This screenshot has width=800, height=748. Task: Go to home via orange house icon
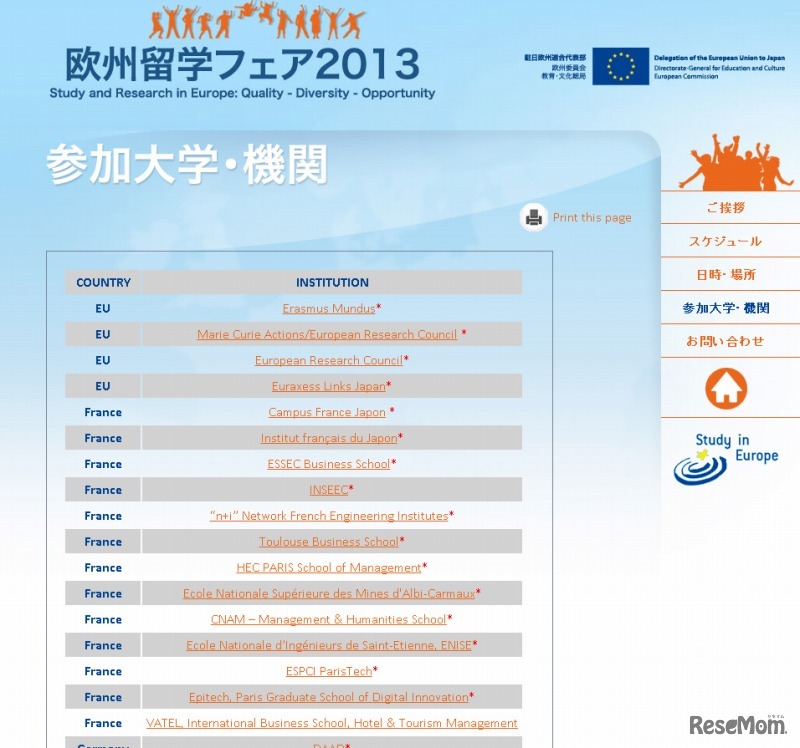726,388
